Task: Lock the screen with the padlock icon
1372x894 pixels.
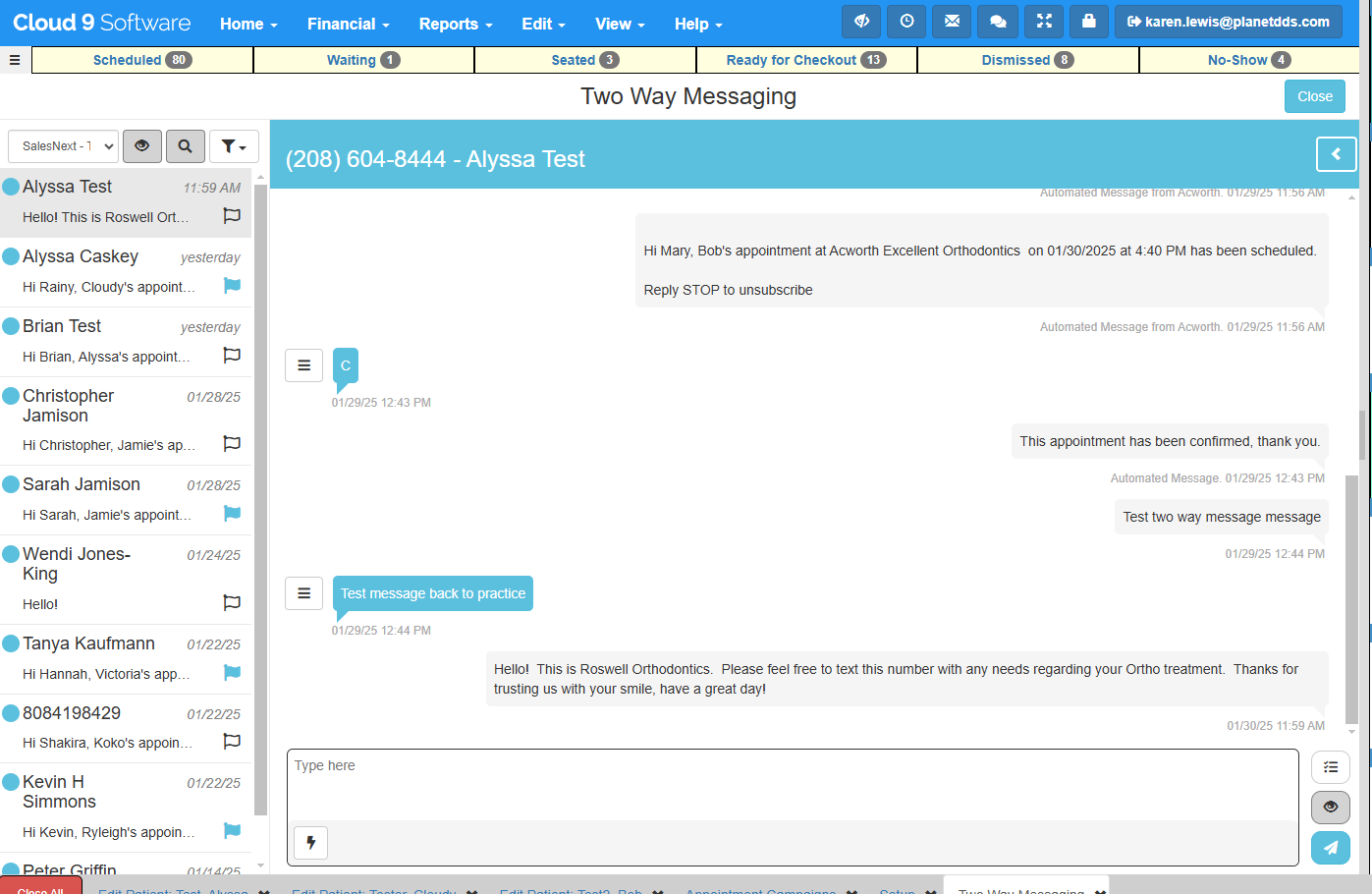Action: pos(1089,21)
